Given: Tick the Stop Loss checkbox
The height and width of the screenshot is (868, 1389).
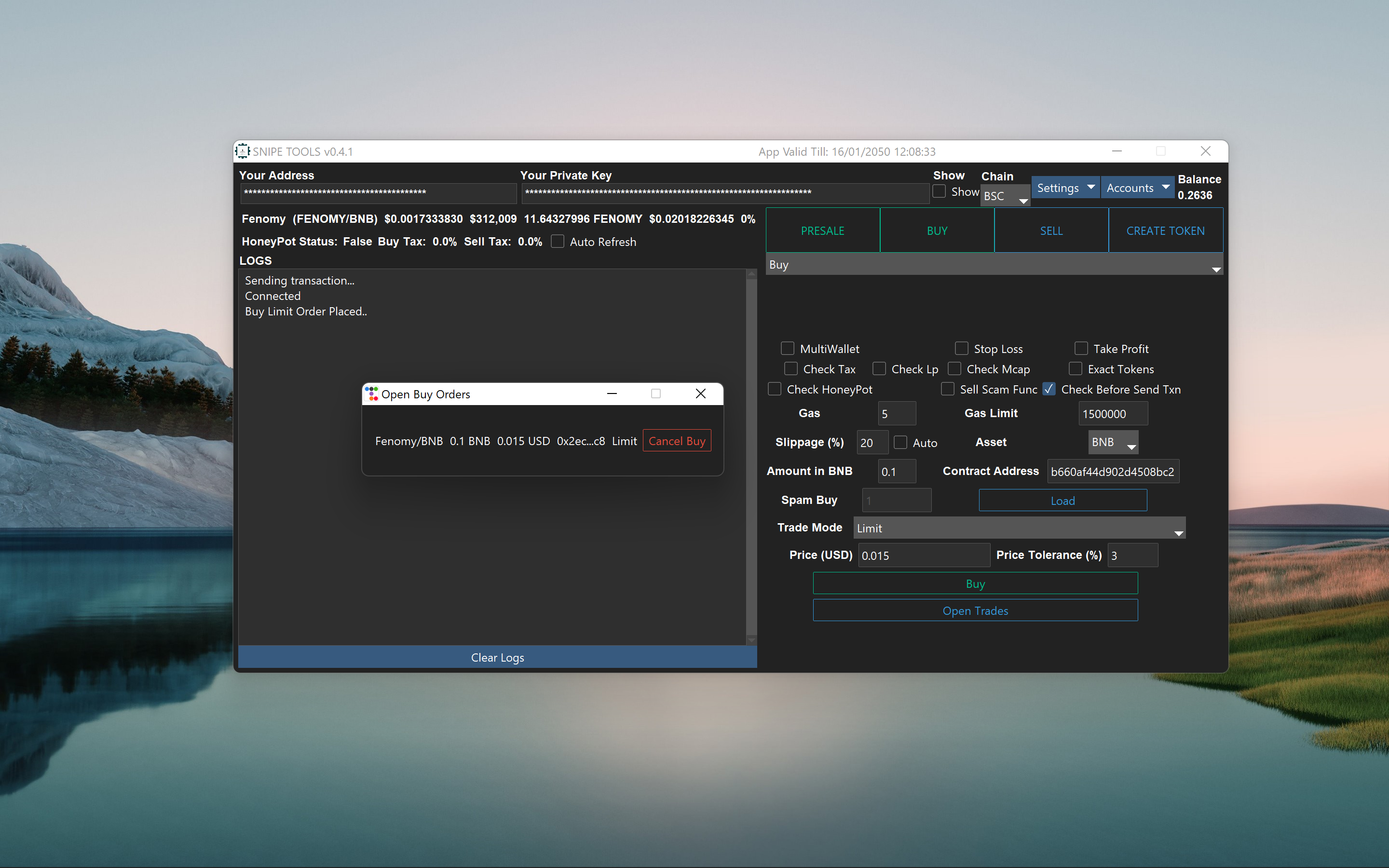Looking at the screenshot, I should (961, 349).
